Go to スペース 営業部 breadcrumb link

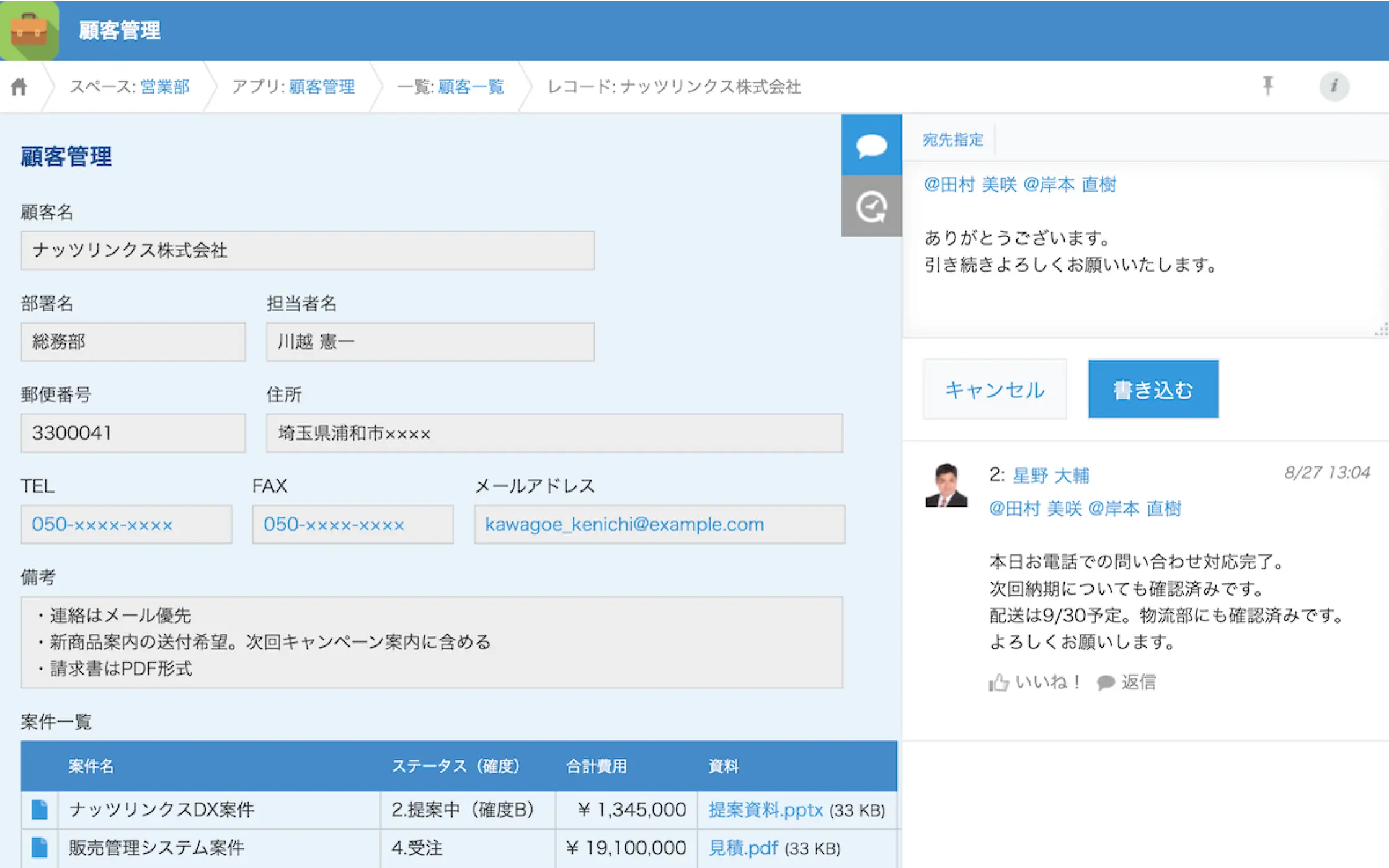tap(164, 86)
